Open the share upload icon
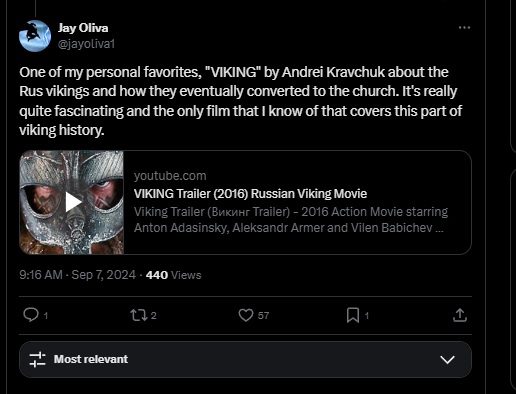516x394 pixels. coord(460,315)
